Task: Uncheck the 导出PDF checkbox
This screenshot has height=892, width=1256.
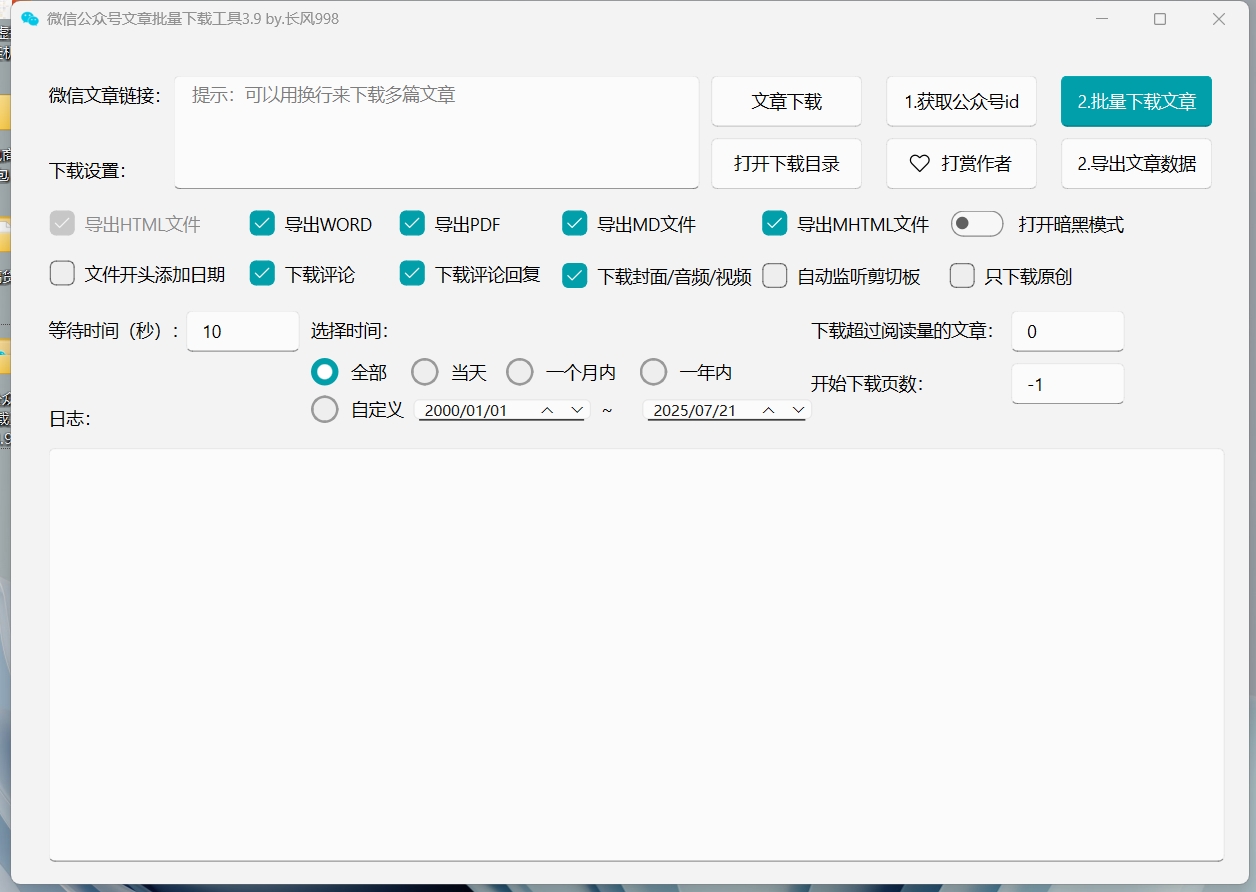Action: click(412, 224)
